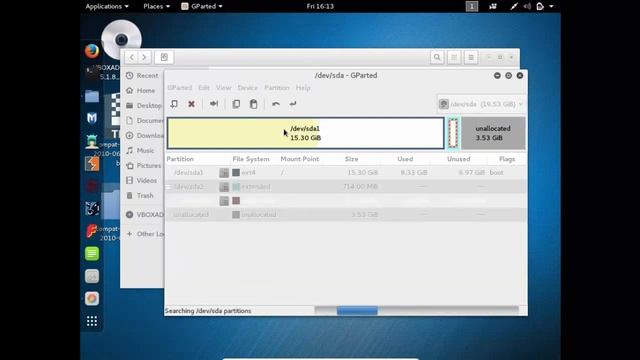Screen dimensions: 640x360
Task: Open the Files folder icon in the dock
Action: [x=92, y=96]
